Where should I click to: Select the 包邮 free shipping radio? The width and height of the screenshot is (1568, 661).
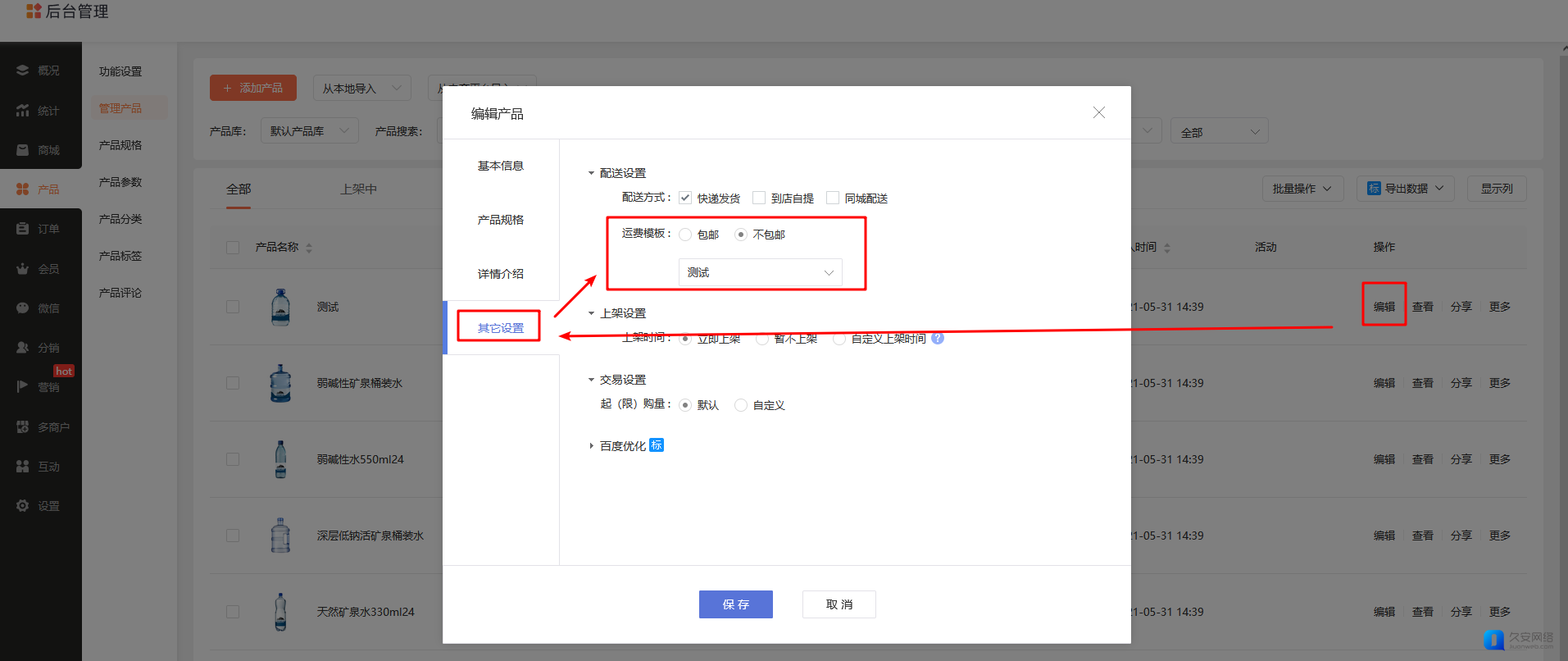685,235
